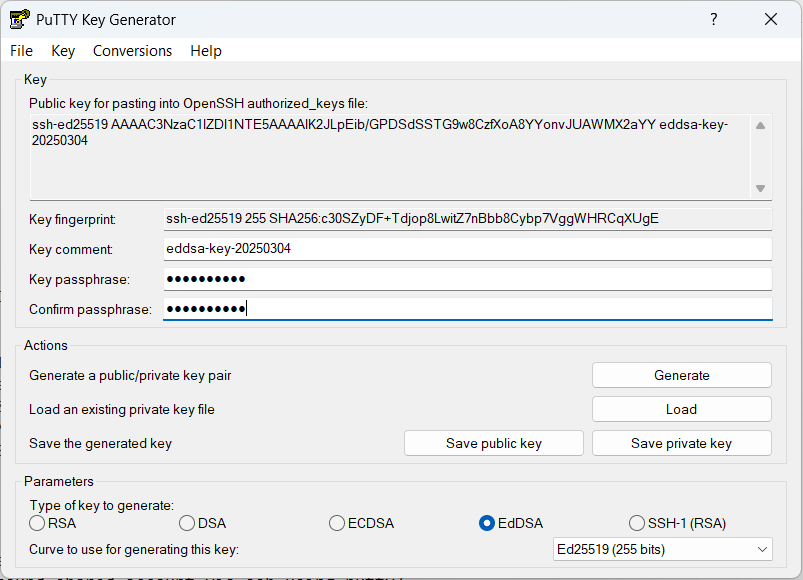The width and height of the screenshot is (803, 580).
Task: Open the Help menu
Action: pos(206,51)
